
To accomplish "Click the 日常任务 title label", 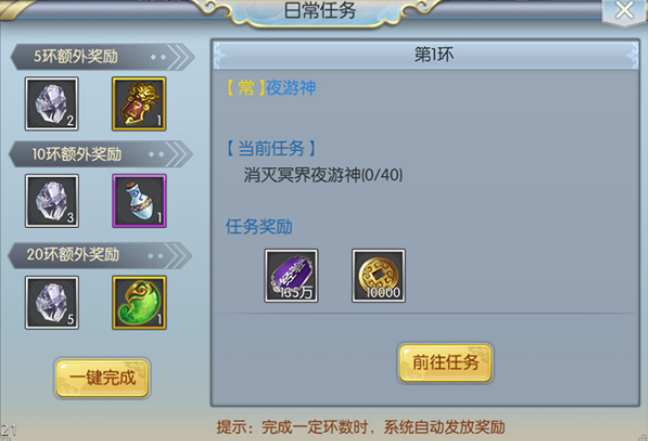I will point(320,10).
